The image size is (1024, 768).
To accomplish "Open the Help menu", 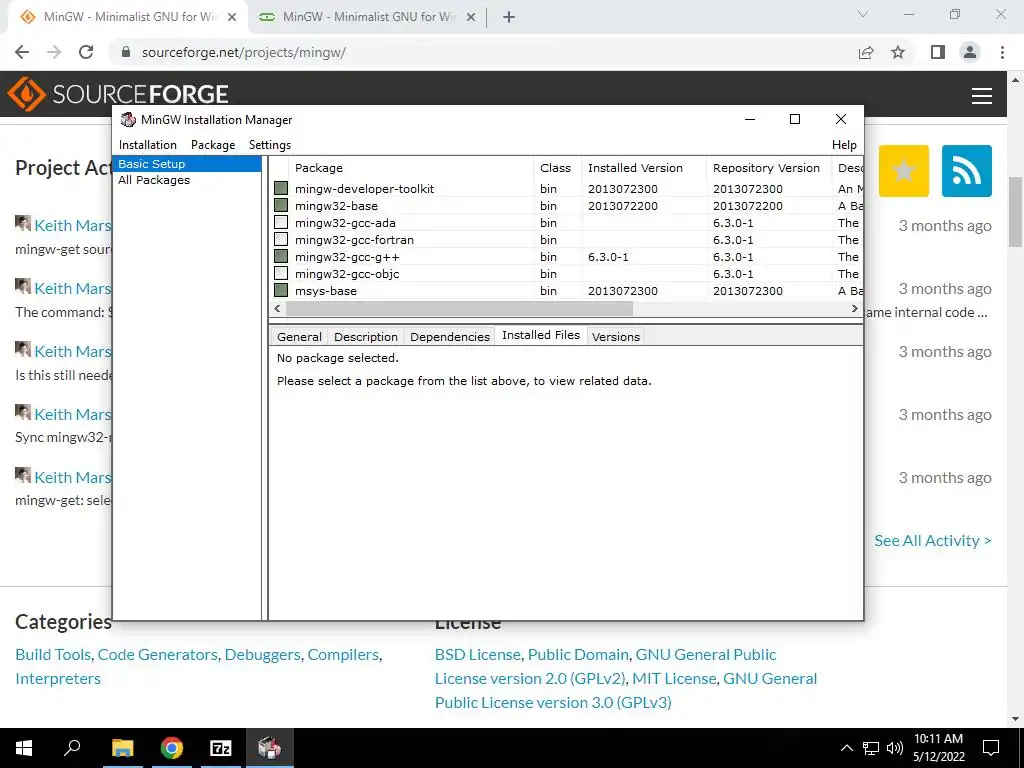I will click(x=844, y=145).
